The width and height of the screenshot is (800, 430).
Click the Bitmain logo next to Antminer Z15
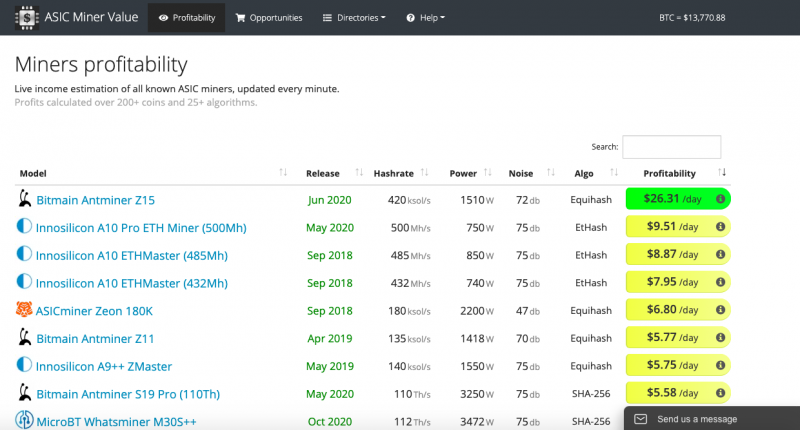click(x=24, y=199)
